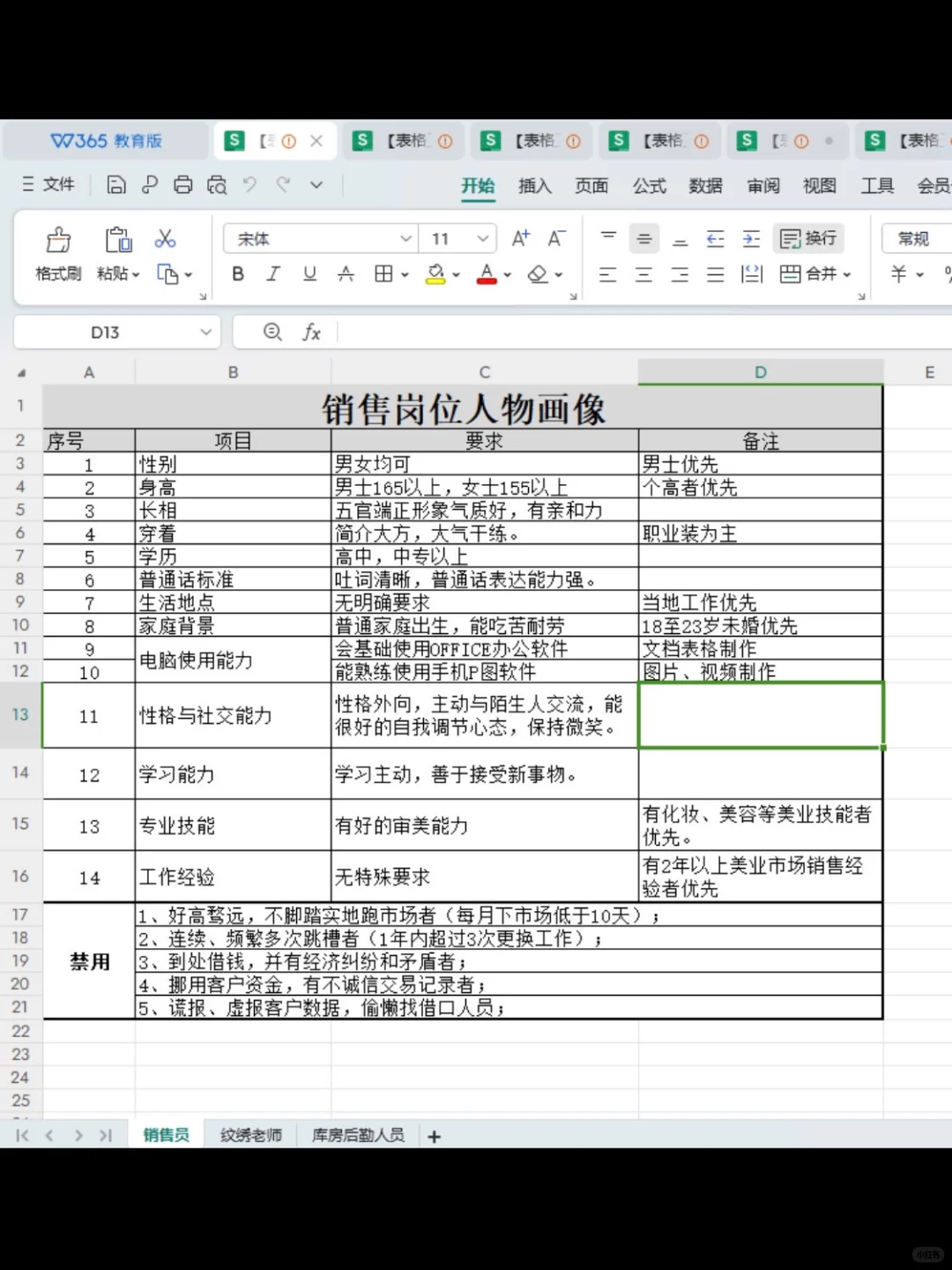This screenshot has width=952, height=1270.
Task: Go to the next sheet with the > arrow
Action: click(78, 1135)
